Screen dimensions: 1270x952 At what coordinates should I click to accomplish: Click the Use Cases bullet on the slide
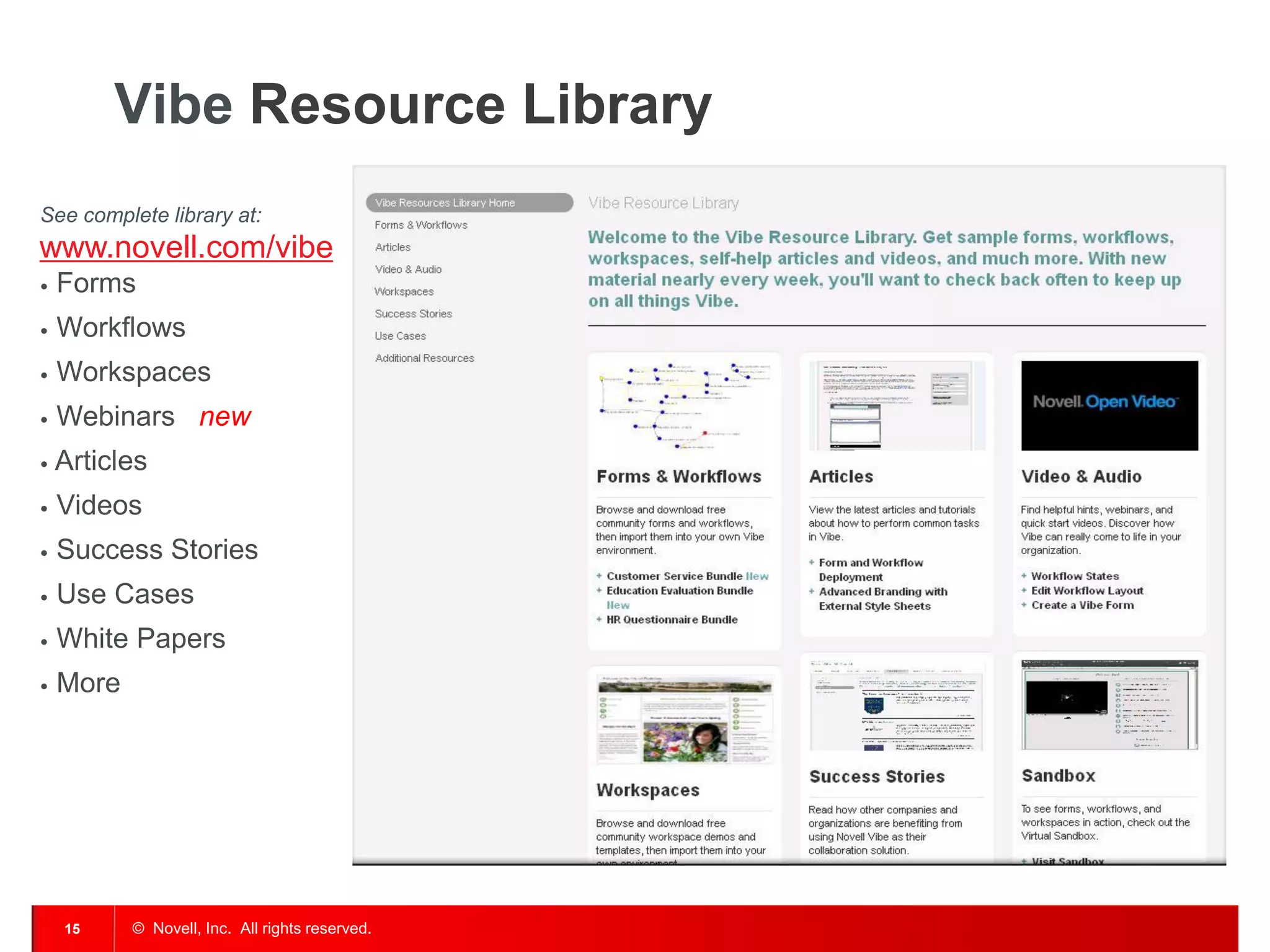point(125,594)
